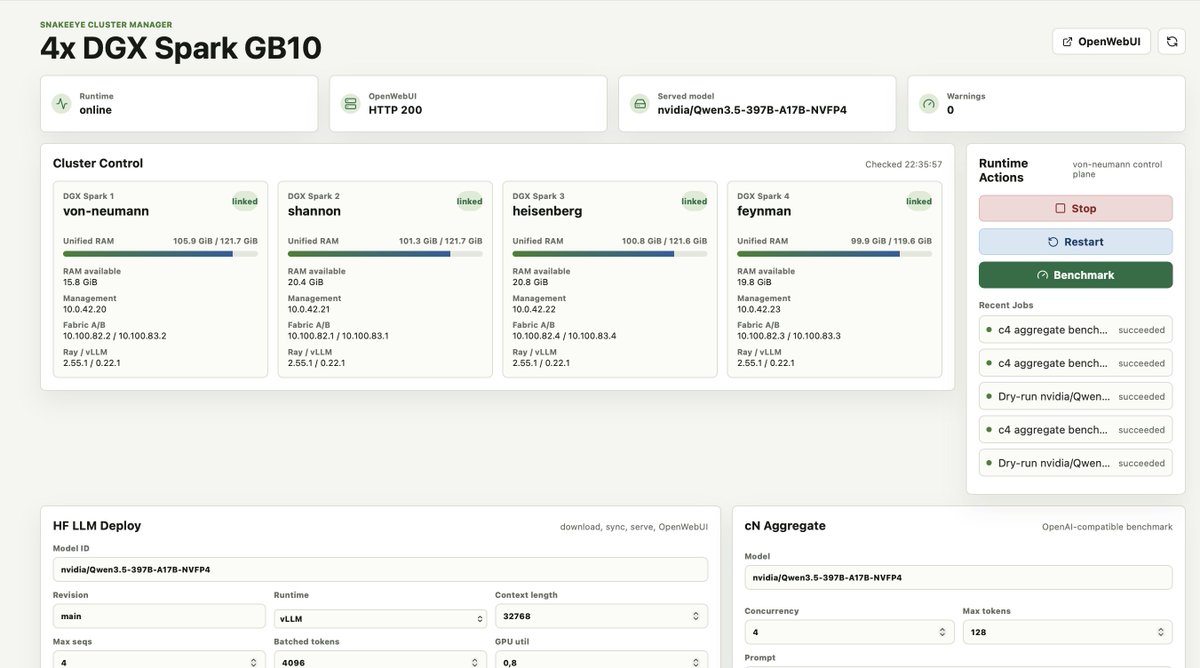Click the Max tokens stepper showing 128
Screen dimensions: 1200x668
tap(1067, 632)
